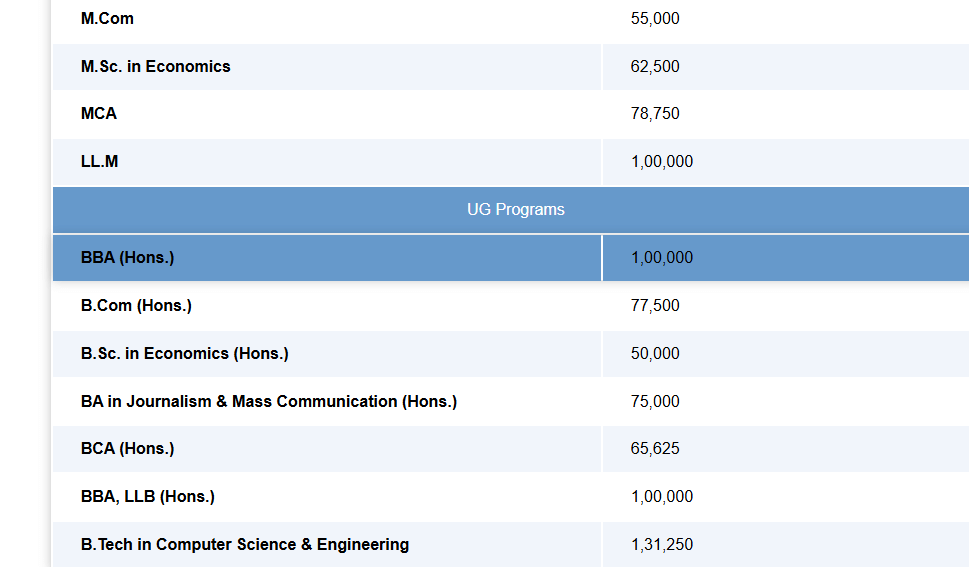Click the M.Com program name cell

[x=107, y=19]
